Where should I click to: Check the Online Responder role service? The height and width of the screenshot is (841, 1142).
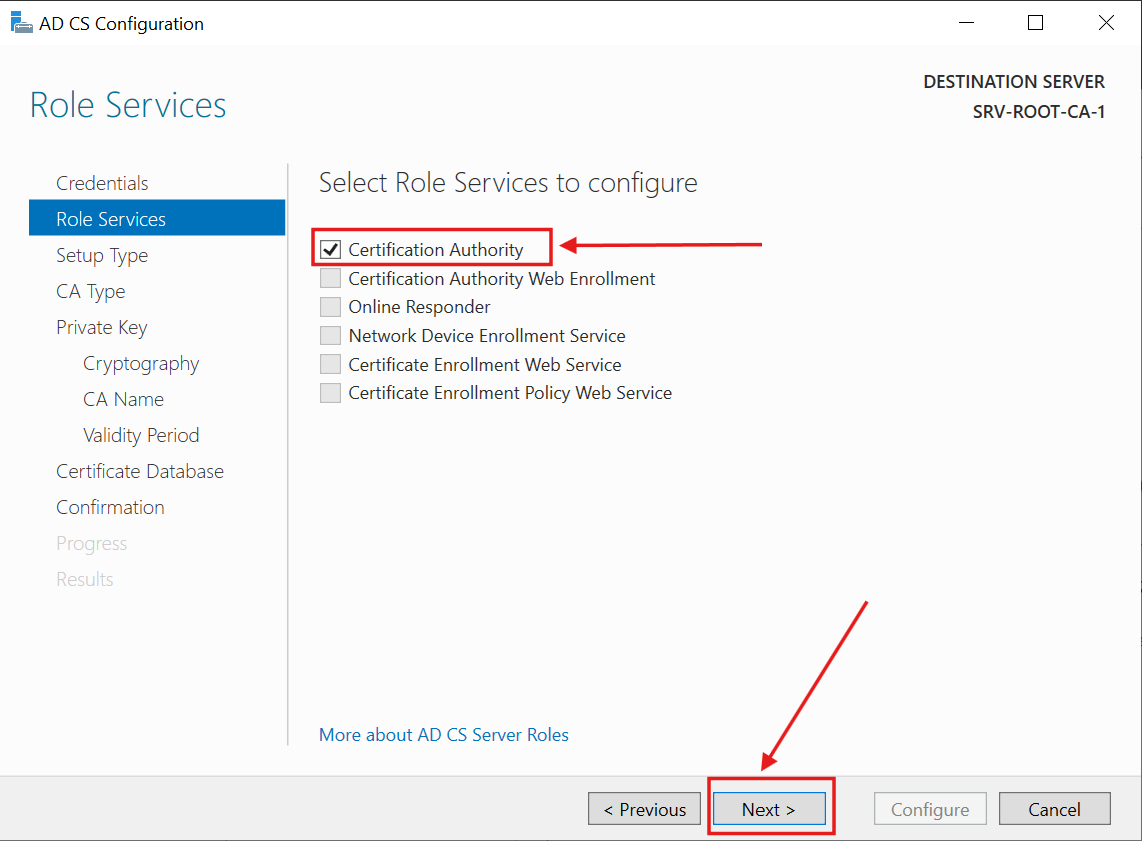330,306
